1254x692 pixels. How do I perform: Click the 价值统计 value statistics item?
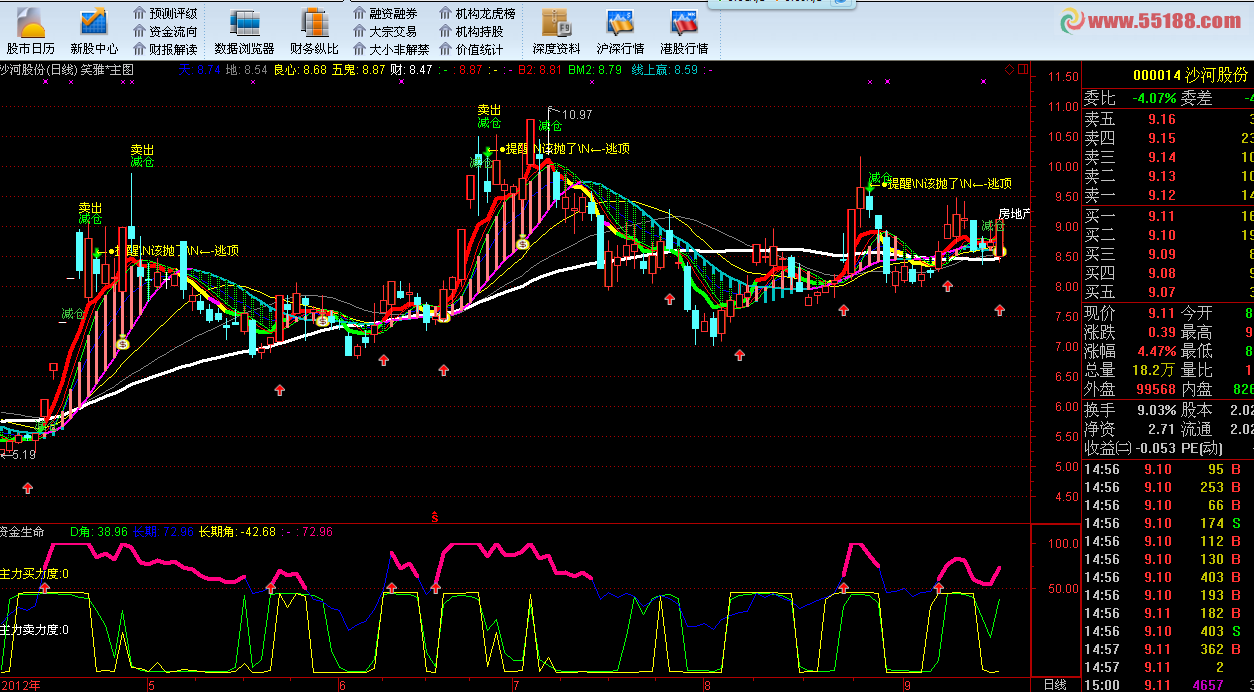(x=472, y=49)
